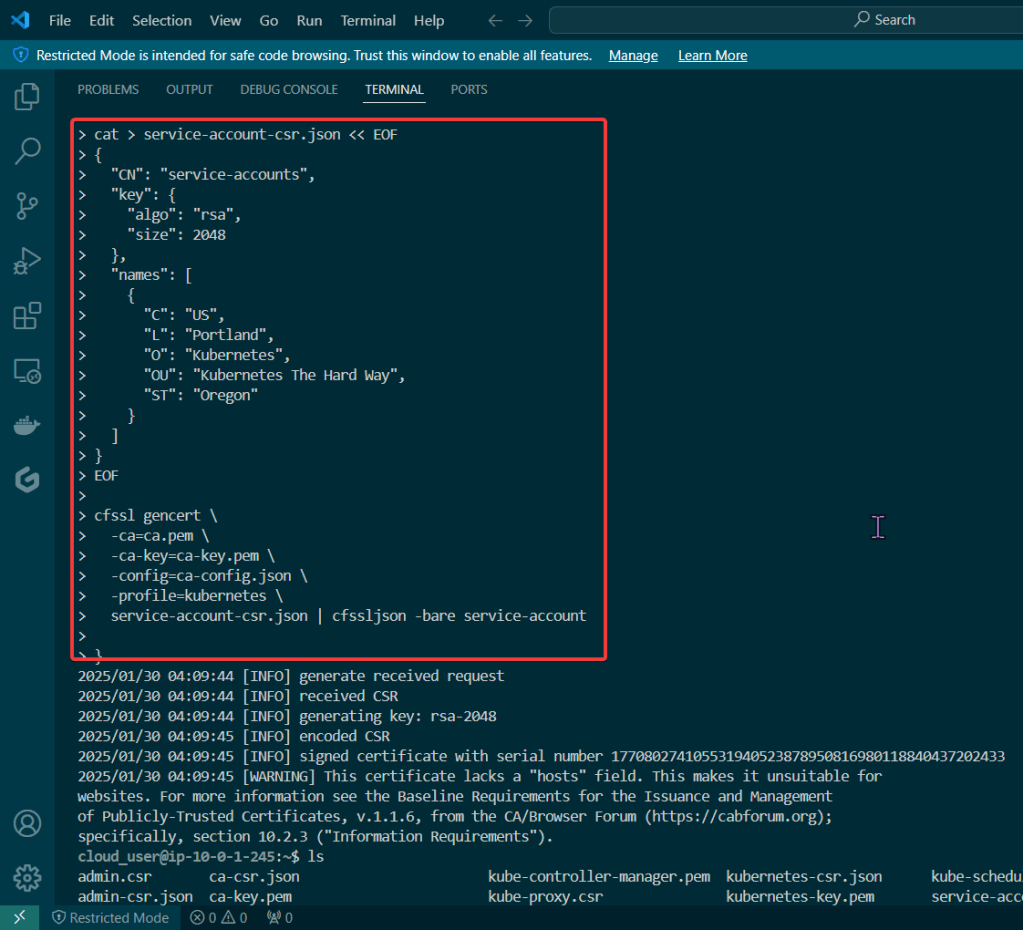
Task: Open the Selection menu
Action: tap(161, 20)
